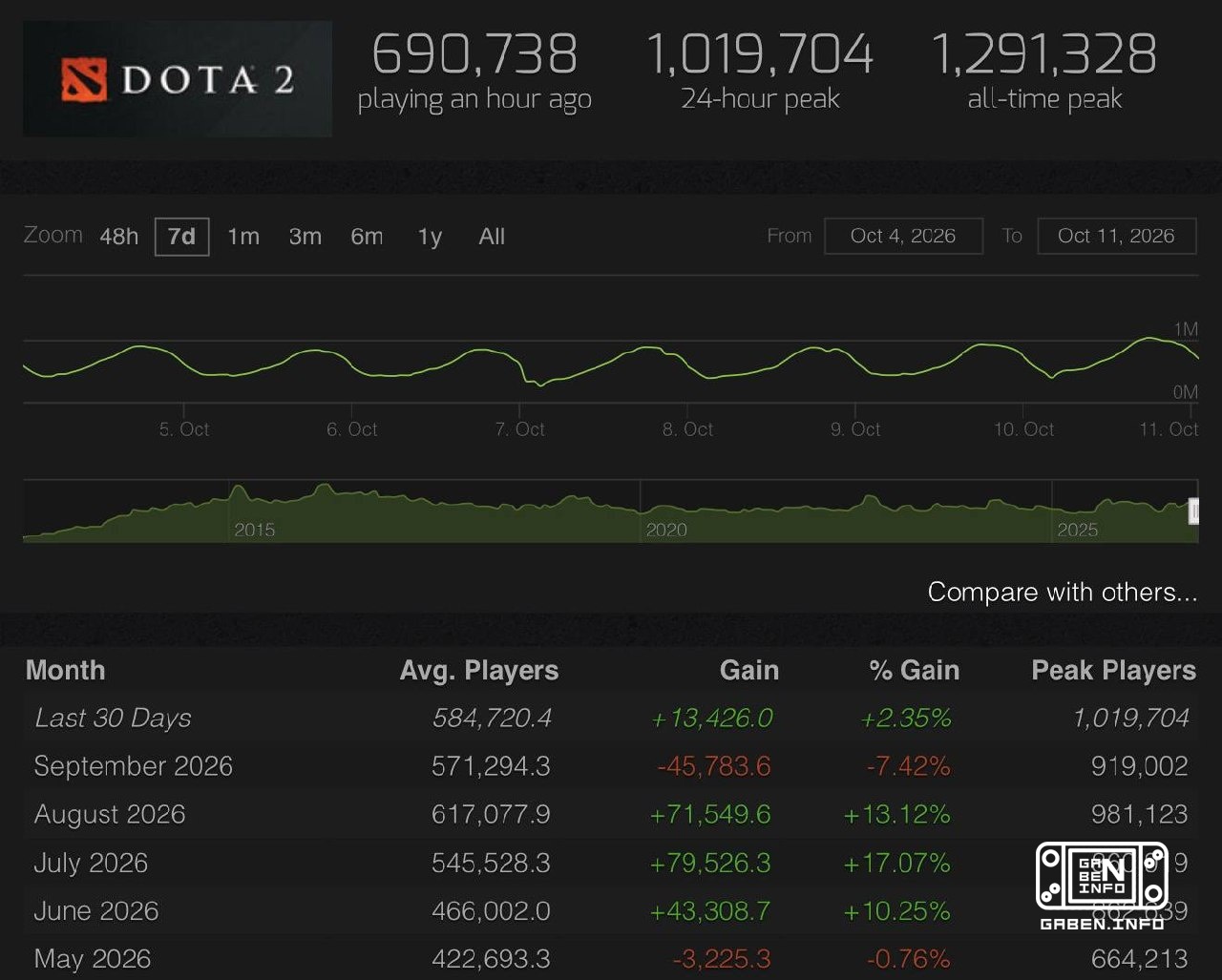The height and width of the screenshot is (980, 1222).
Task: Select the June 2026 row label
Action: (96, 910)
